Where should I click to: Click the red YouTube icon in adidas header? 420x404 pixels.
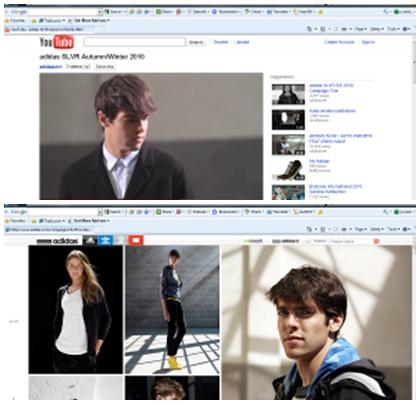click(136, 240)
